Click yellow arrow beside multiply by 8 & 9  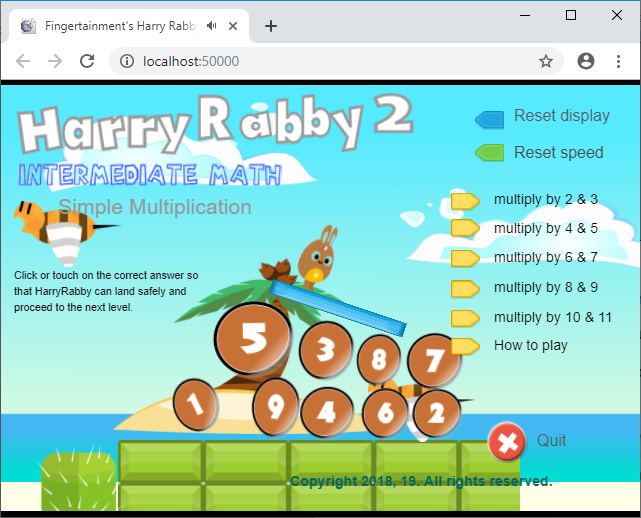[465, 289]
